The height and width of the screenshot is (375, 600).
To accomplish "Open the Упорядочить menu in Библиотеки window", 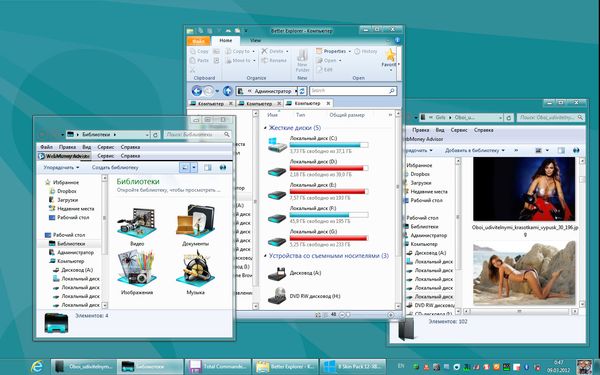I will [61, 168].
